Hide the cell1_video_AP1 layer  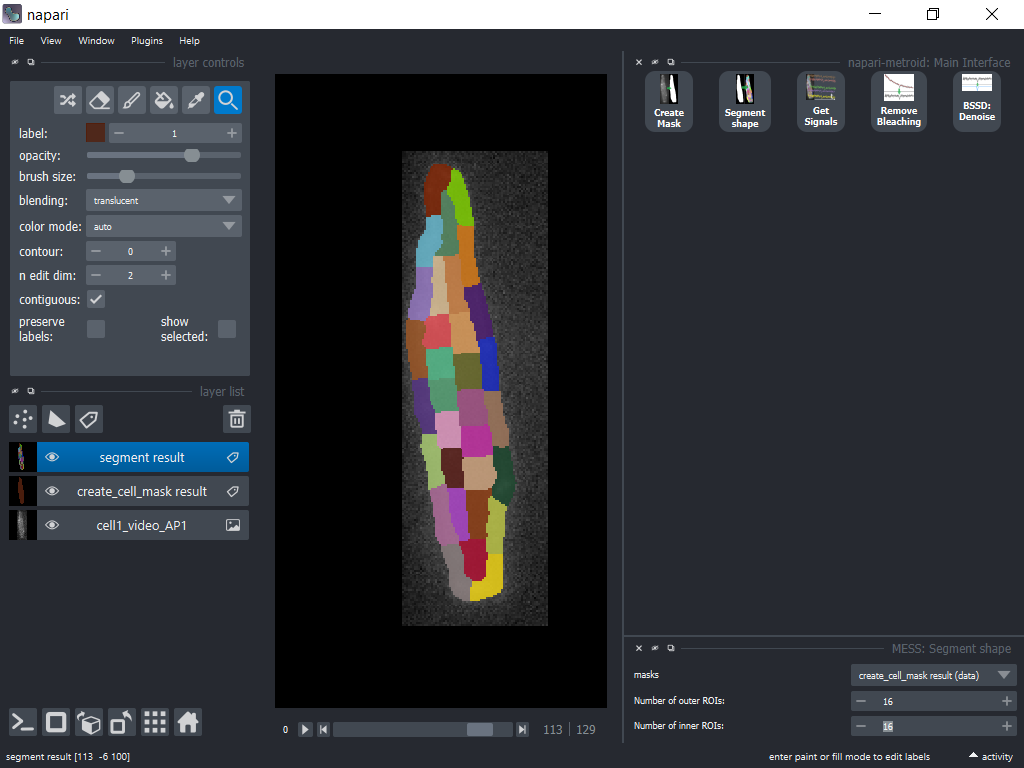tap(52, 525)
